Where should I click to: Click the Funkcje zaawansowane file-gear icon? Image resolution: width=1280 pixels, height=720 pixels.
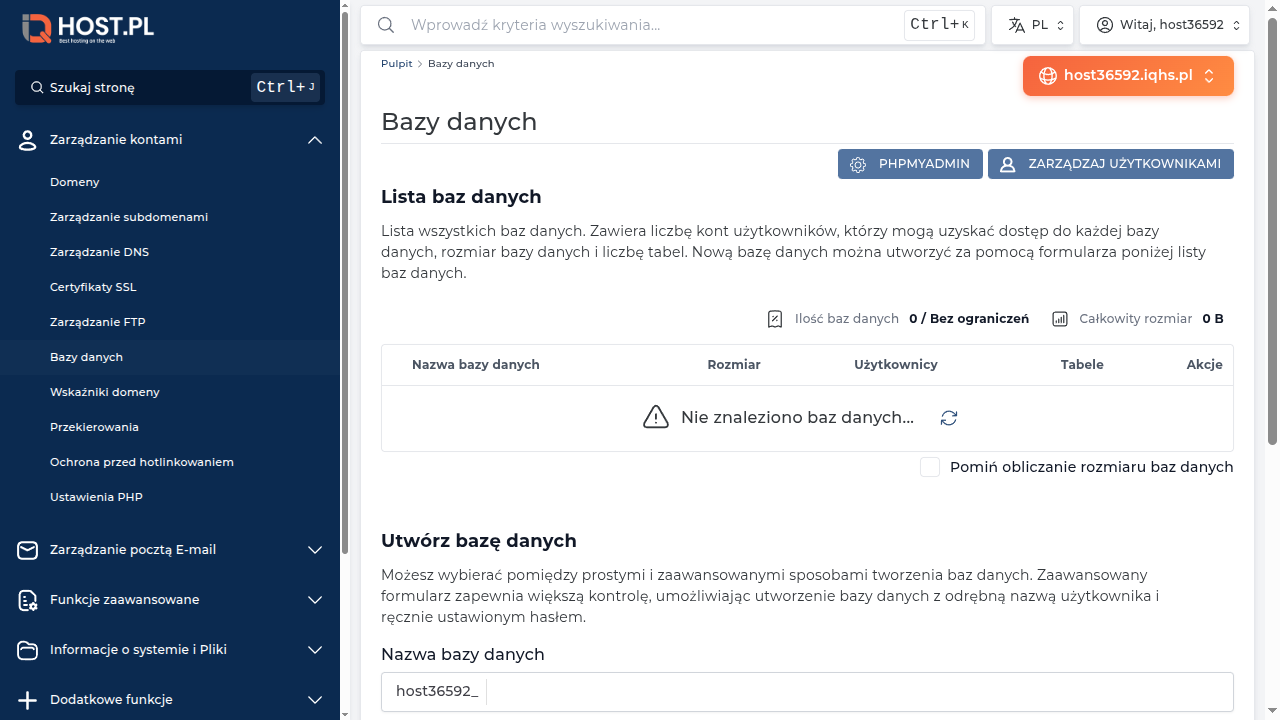pyautogui.click(x=28, y=600)
